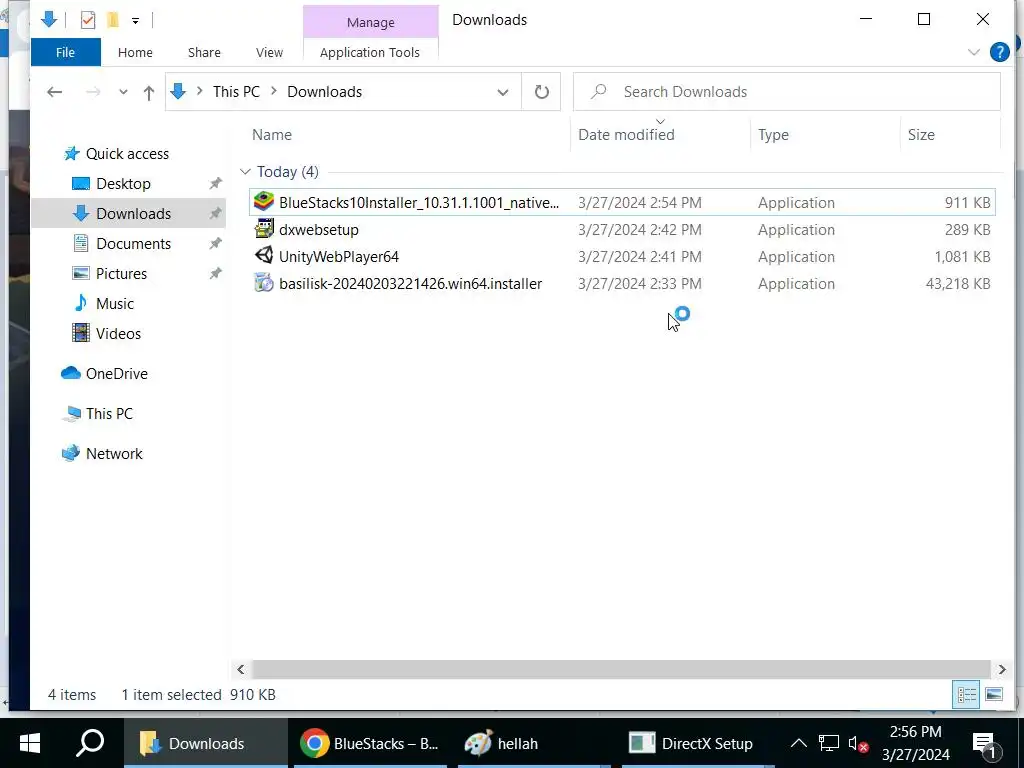Click the horizontal scrollbar left arrow
Screen dimensions: 1024x768
[241, 669]
